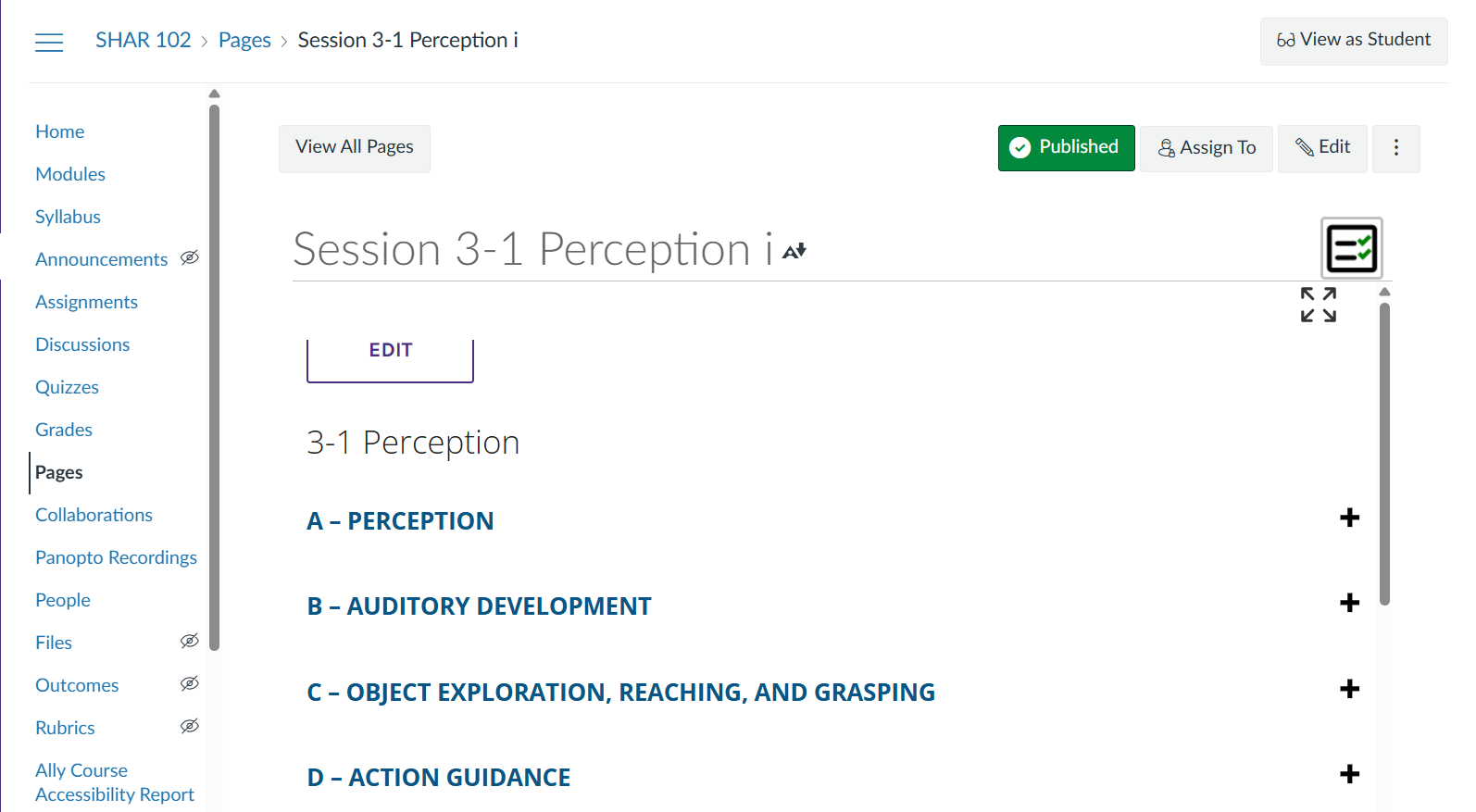Open the hamburger global navigation menu
Screen dimensions: 1476x812
click(x=49, y=42)
